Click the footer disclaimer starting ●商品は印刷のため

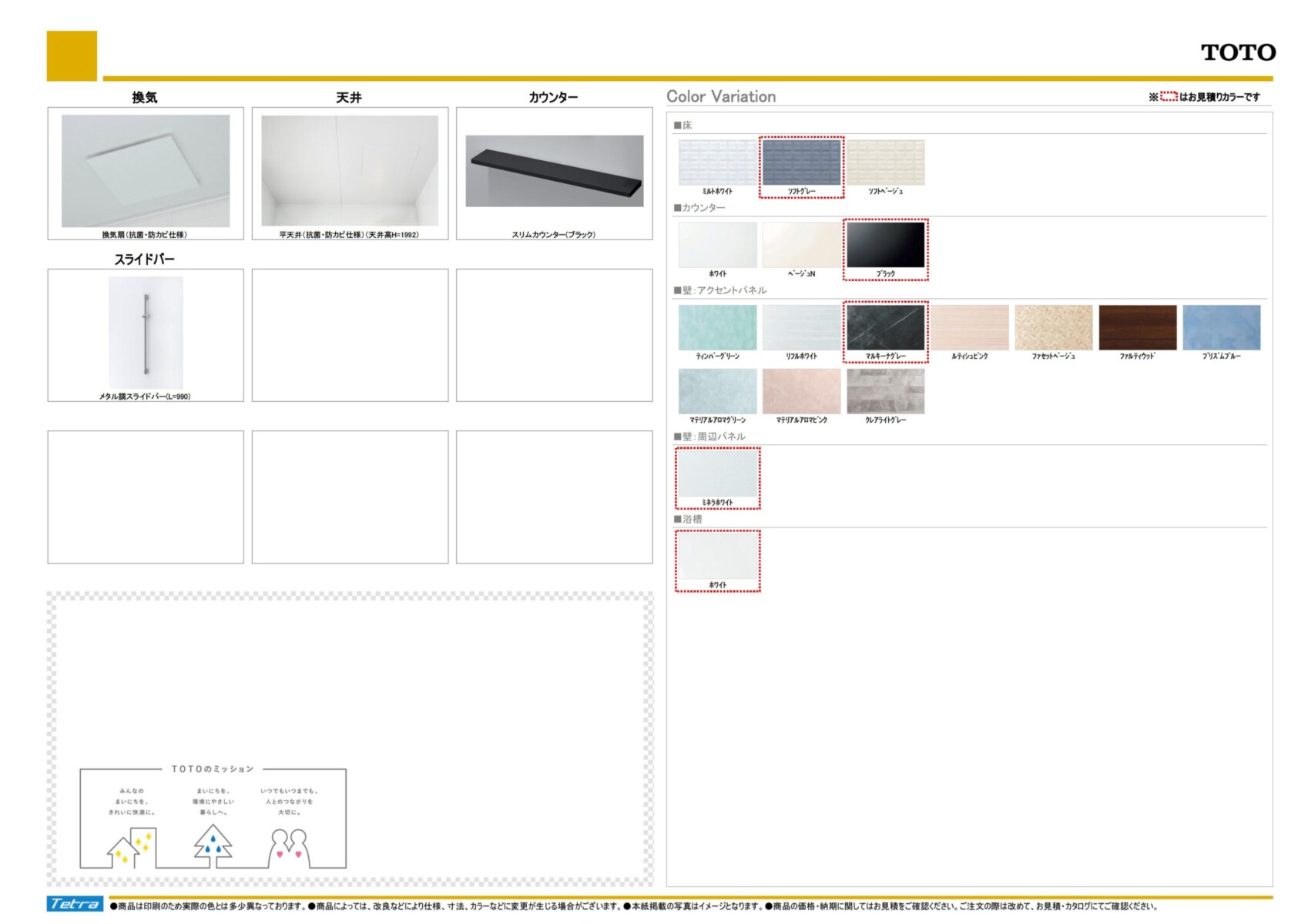coord(633,906)
